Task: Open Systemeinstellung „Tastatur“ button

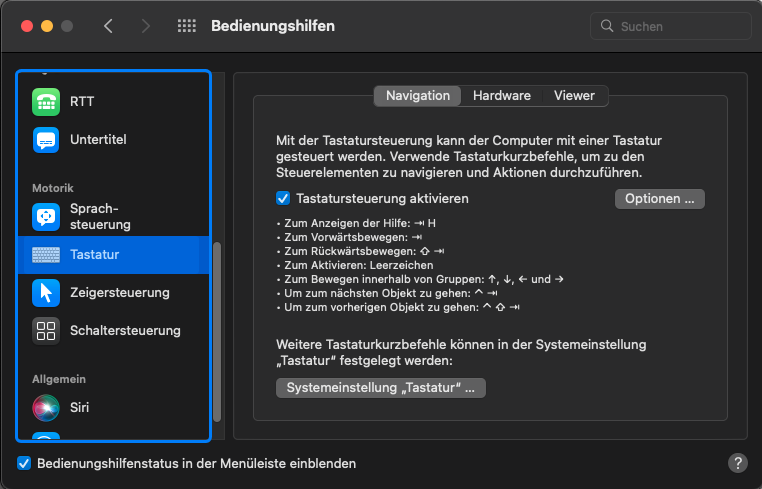Action: (380, 387)
